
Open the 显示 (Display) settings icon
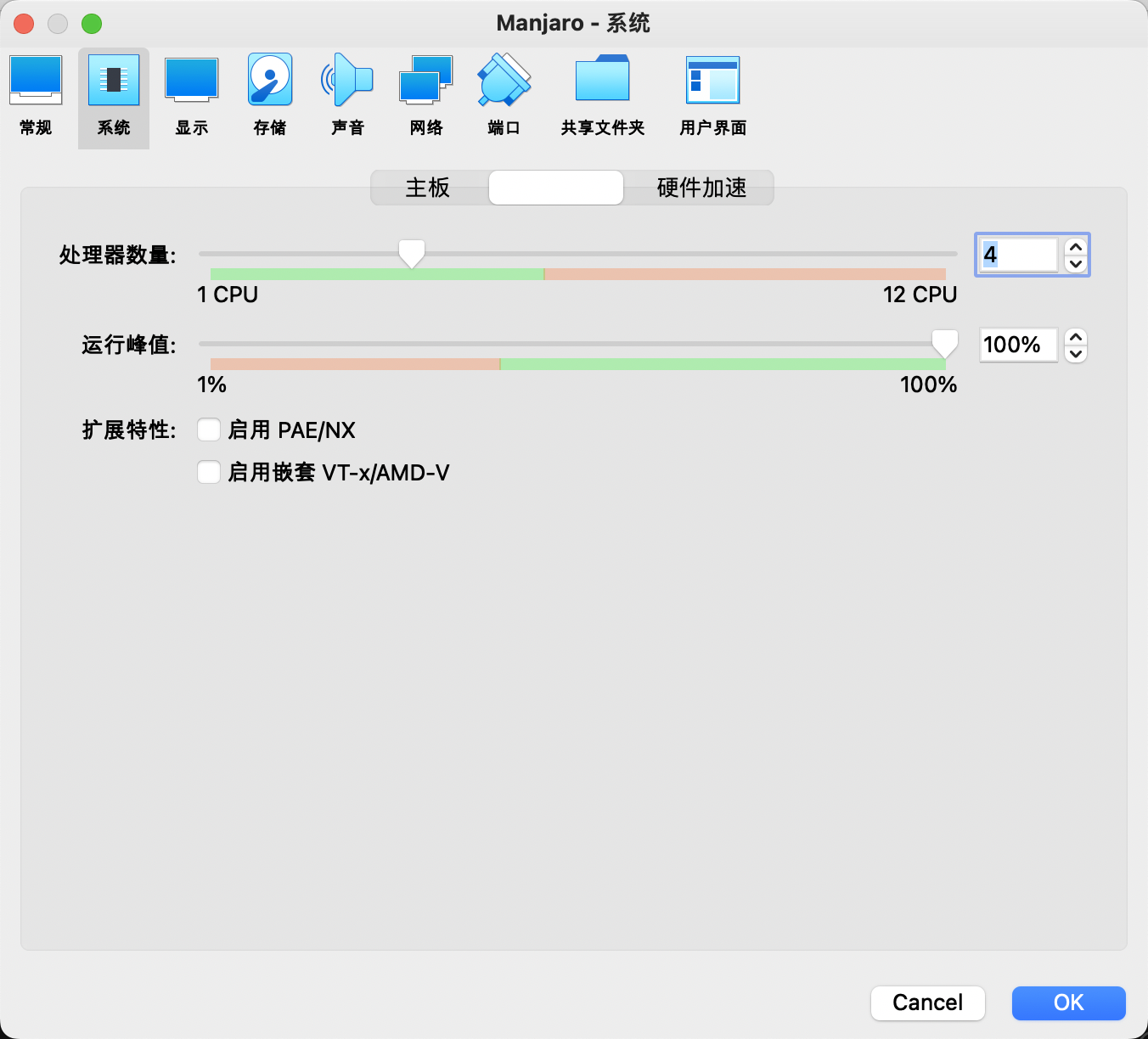192,97
